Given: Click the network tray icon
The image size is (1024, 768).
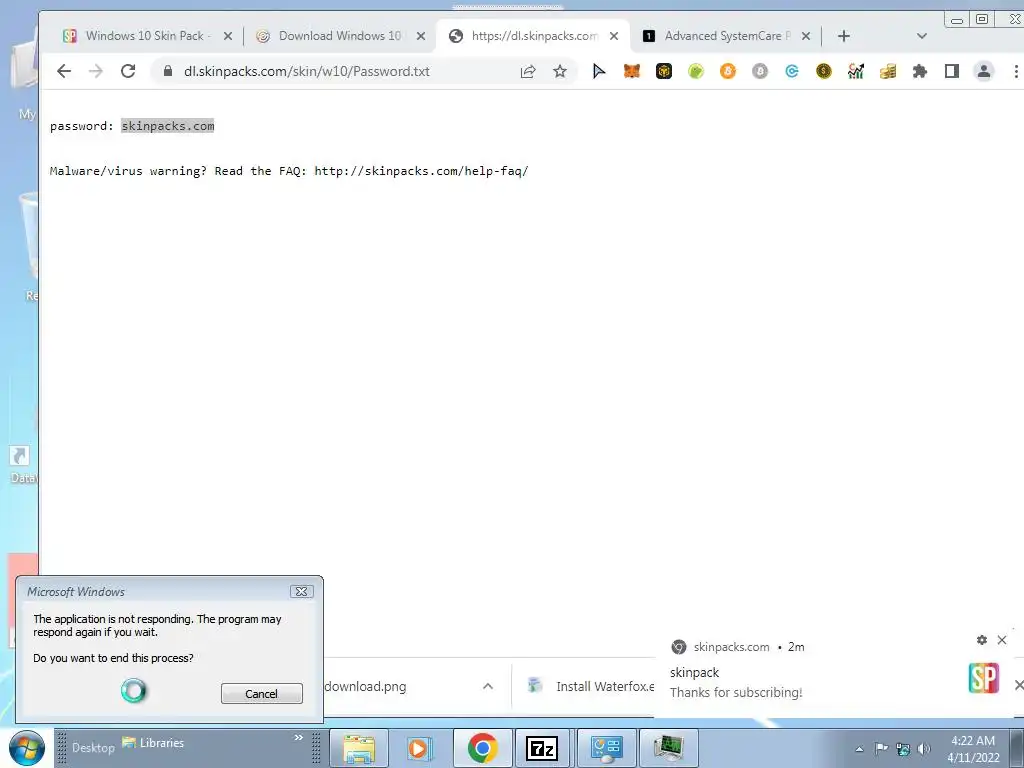Looking at the screenshot, I should (903, 749).
